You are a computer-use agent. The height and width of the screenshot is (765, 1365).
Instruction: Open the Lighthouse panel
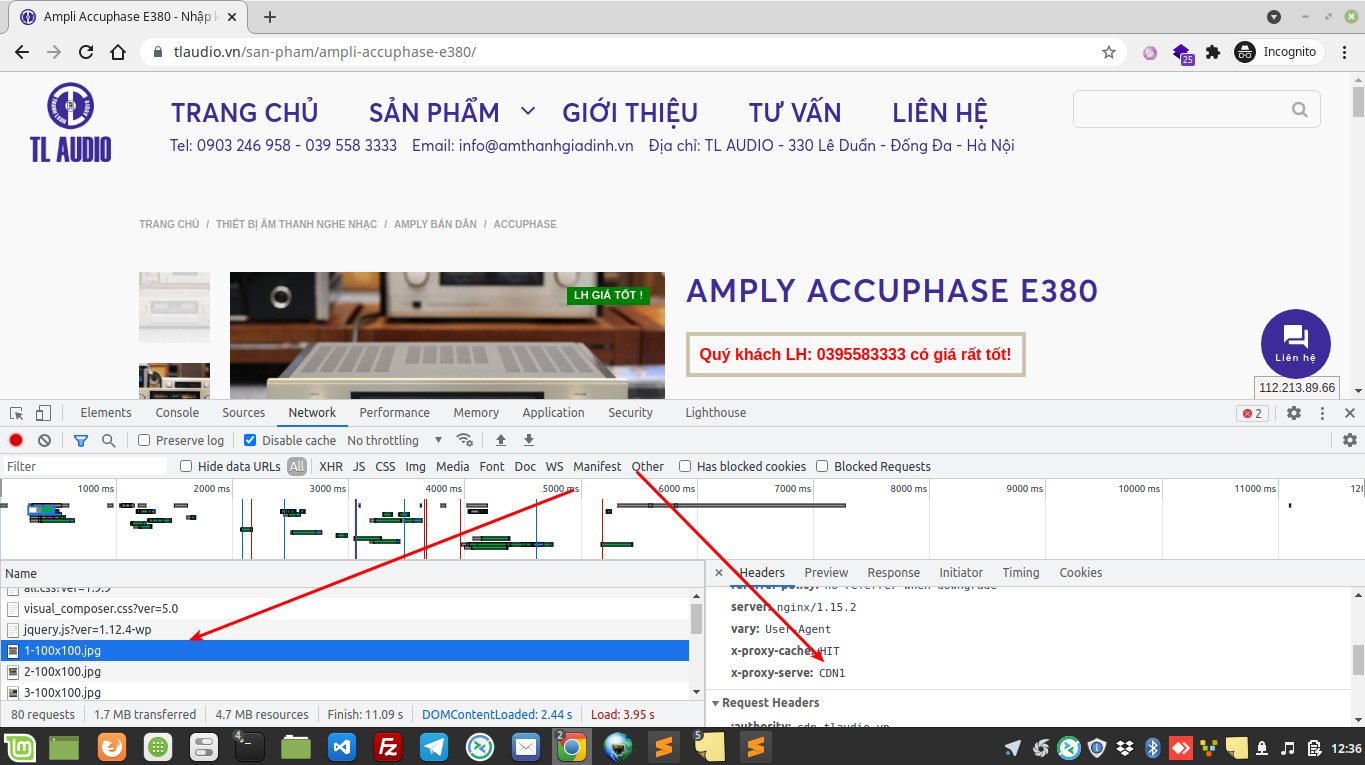tap(716, 413)
